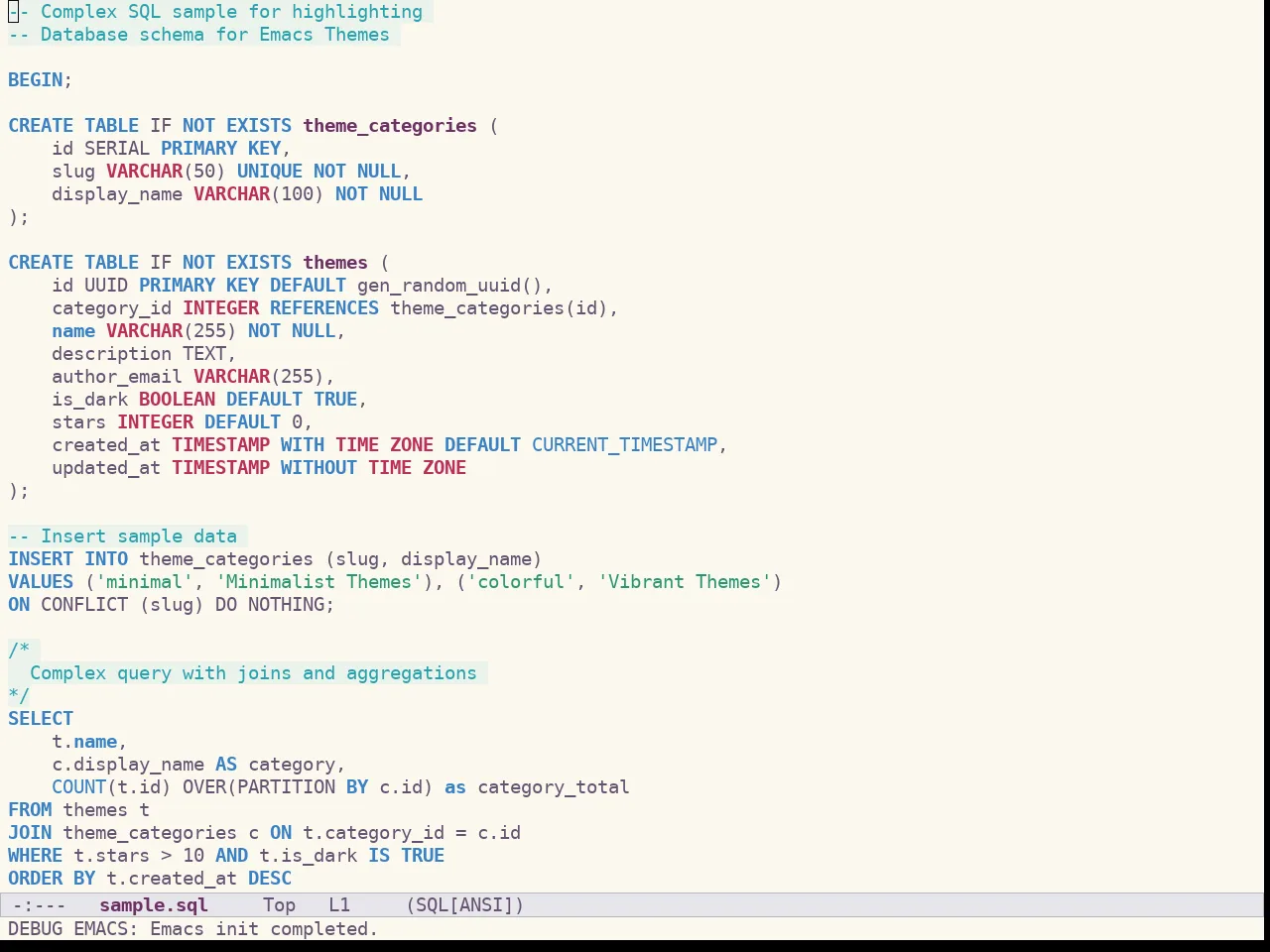This screenshot has height=952, width=1270.
Task: Click the gen_random_uuid() function call
Action: coord(449,286)
